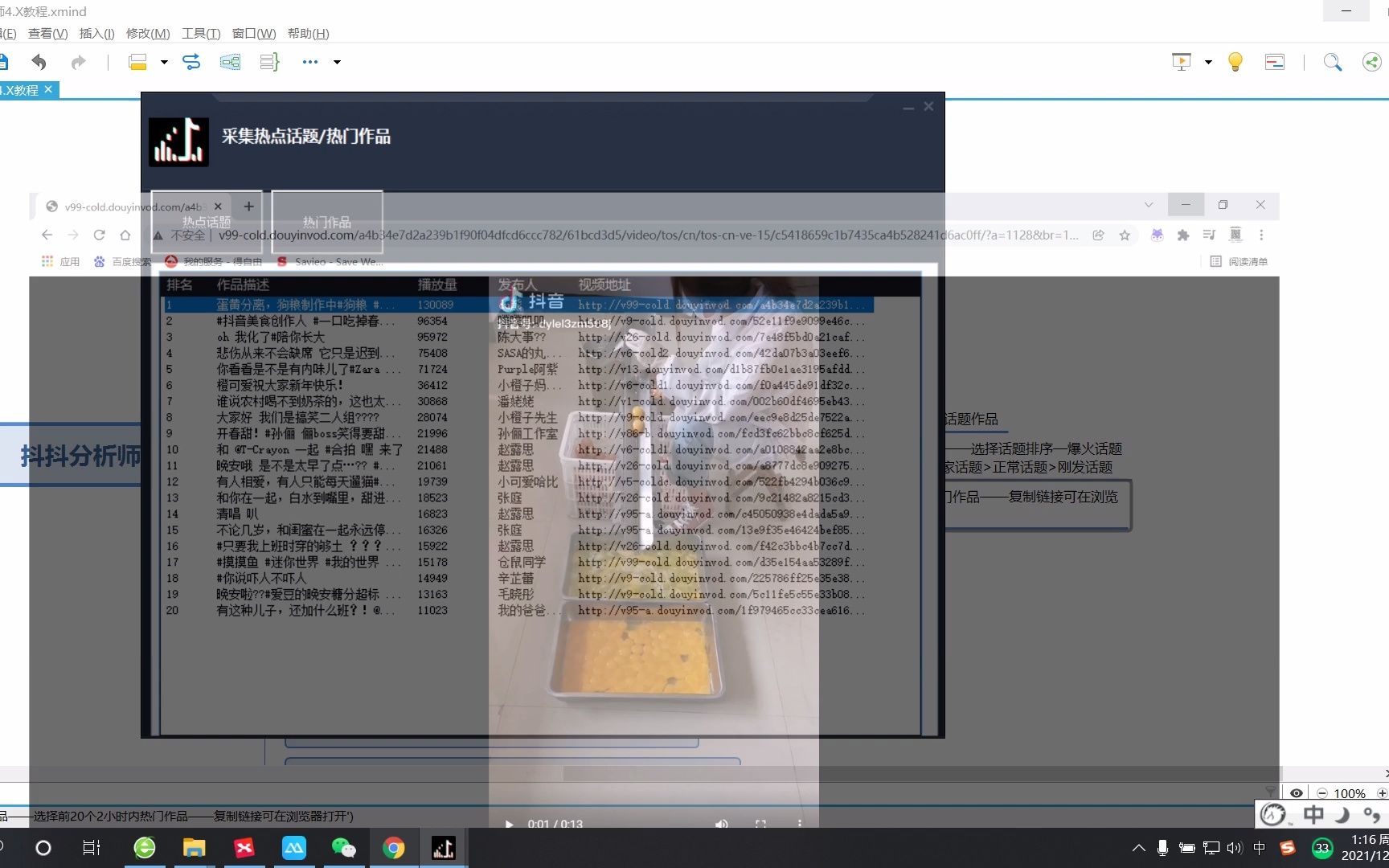Image resolution: width=1389 pixels, height=868 pixels.
Task: Show hidden tray icons chevron
Action: pyautogui.click(x=1138, y=848)
